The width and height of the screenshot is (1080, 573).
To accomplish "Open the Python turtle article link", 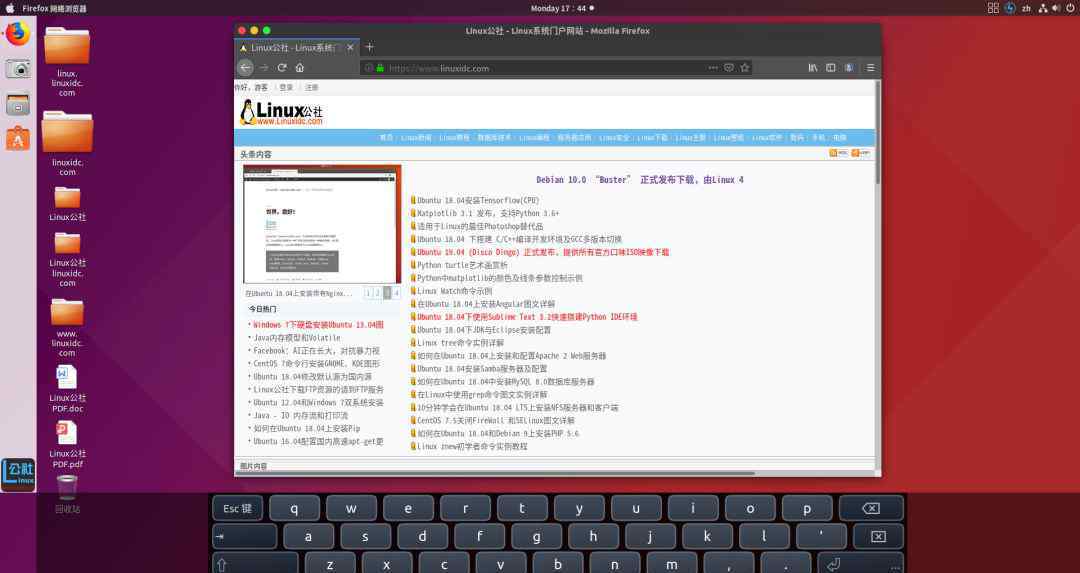I will 462,265.
